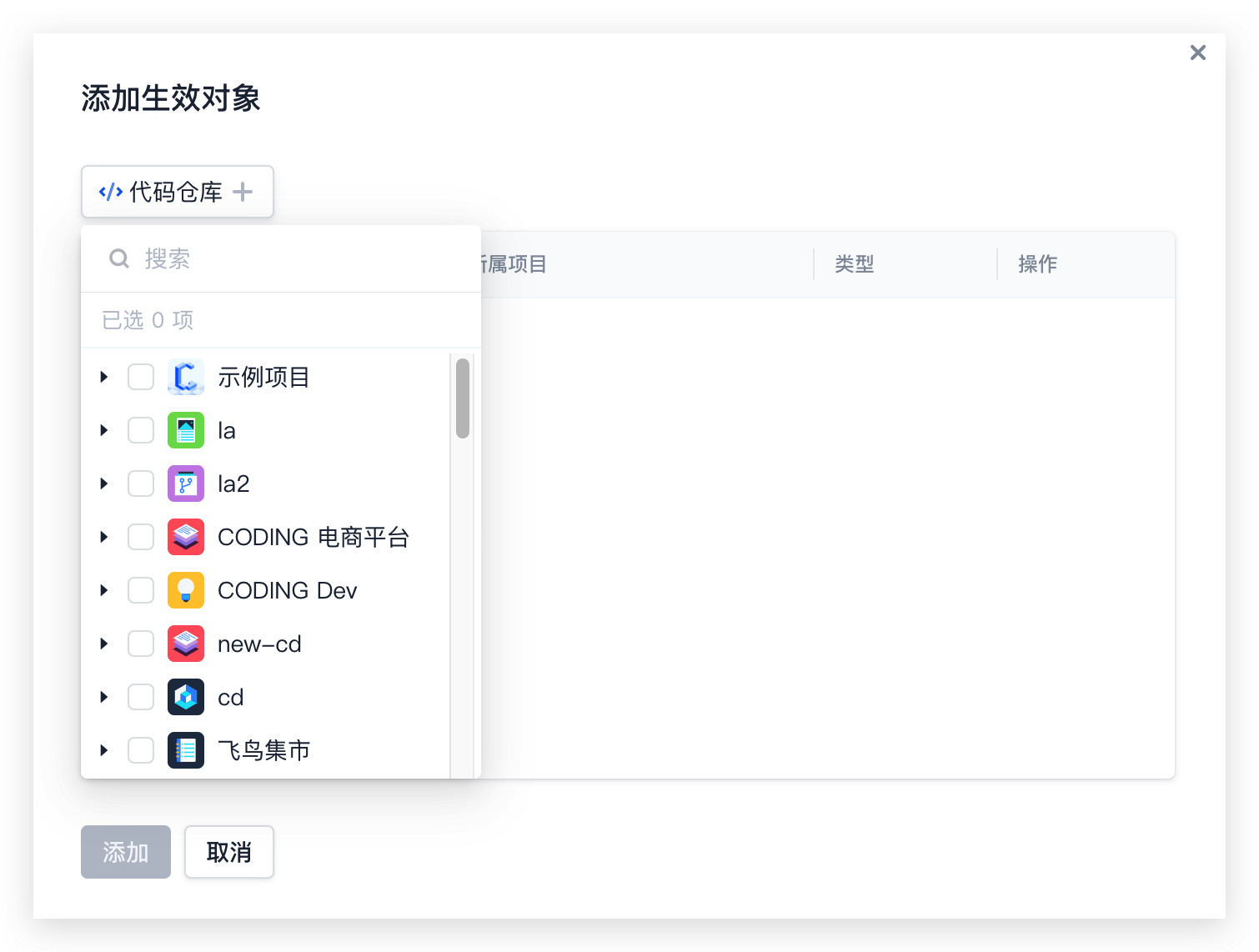Expand the 飞鸟集市 project arrow
This screenshot has width=1259, height=952.
click(104, 750)
